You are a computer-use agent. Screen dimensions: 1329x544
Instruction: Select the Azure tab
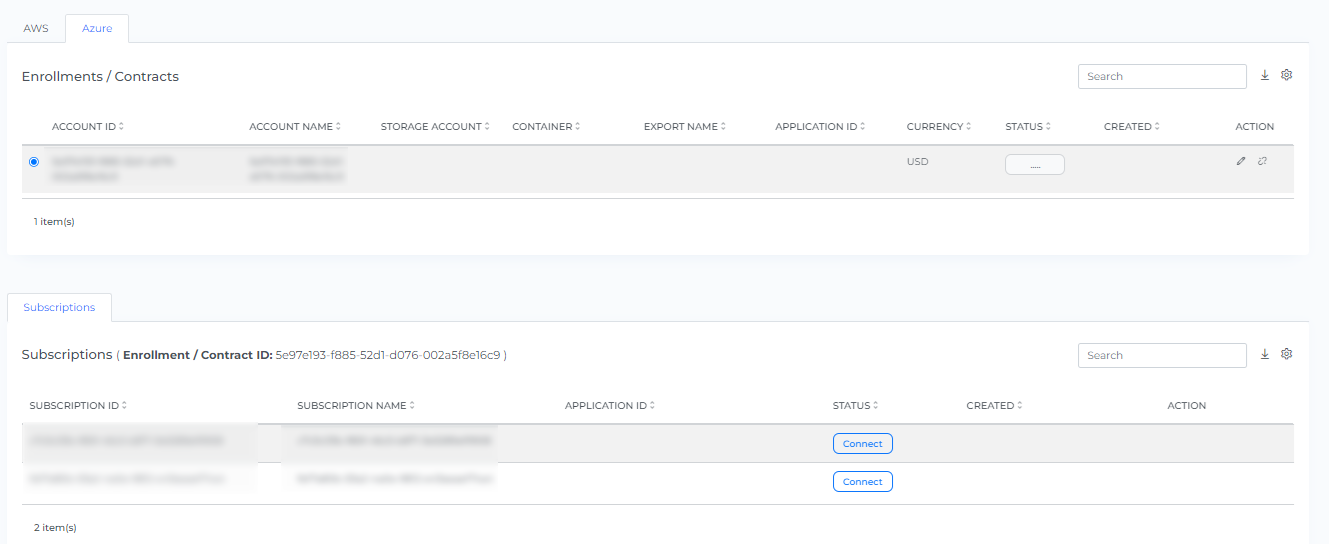point(97,29)
